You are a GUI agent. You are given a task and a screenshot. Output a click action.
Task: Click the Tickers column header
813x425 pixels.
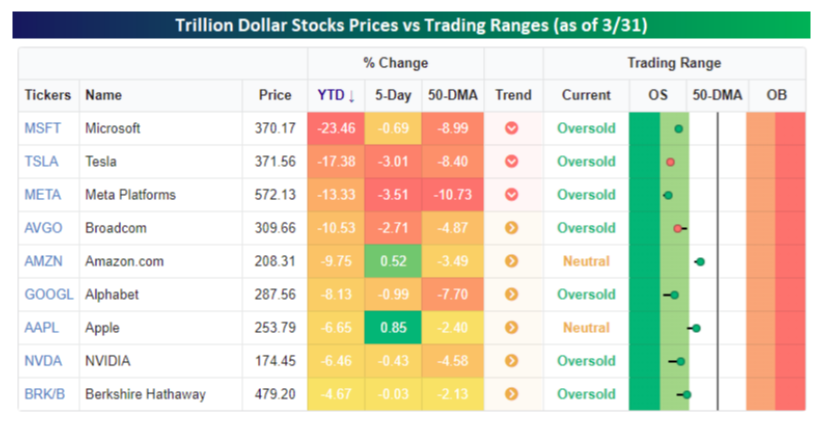tap(48, 95)
